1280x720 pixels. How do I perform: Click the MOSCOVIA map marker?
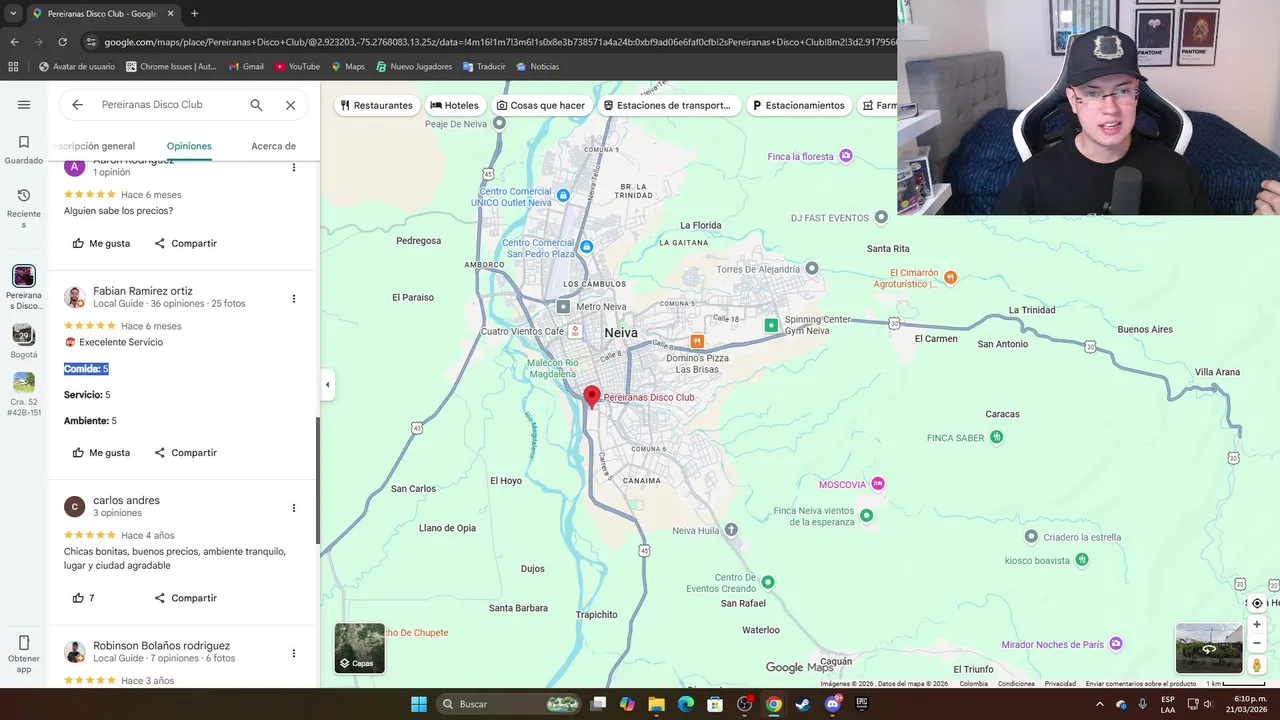[878, 484]
